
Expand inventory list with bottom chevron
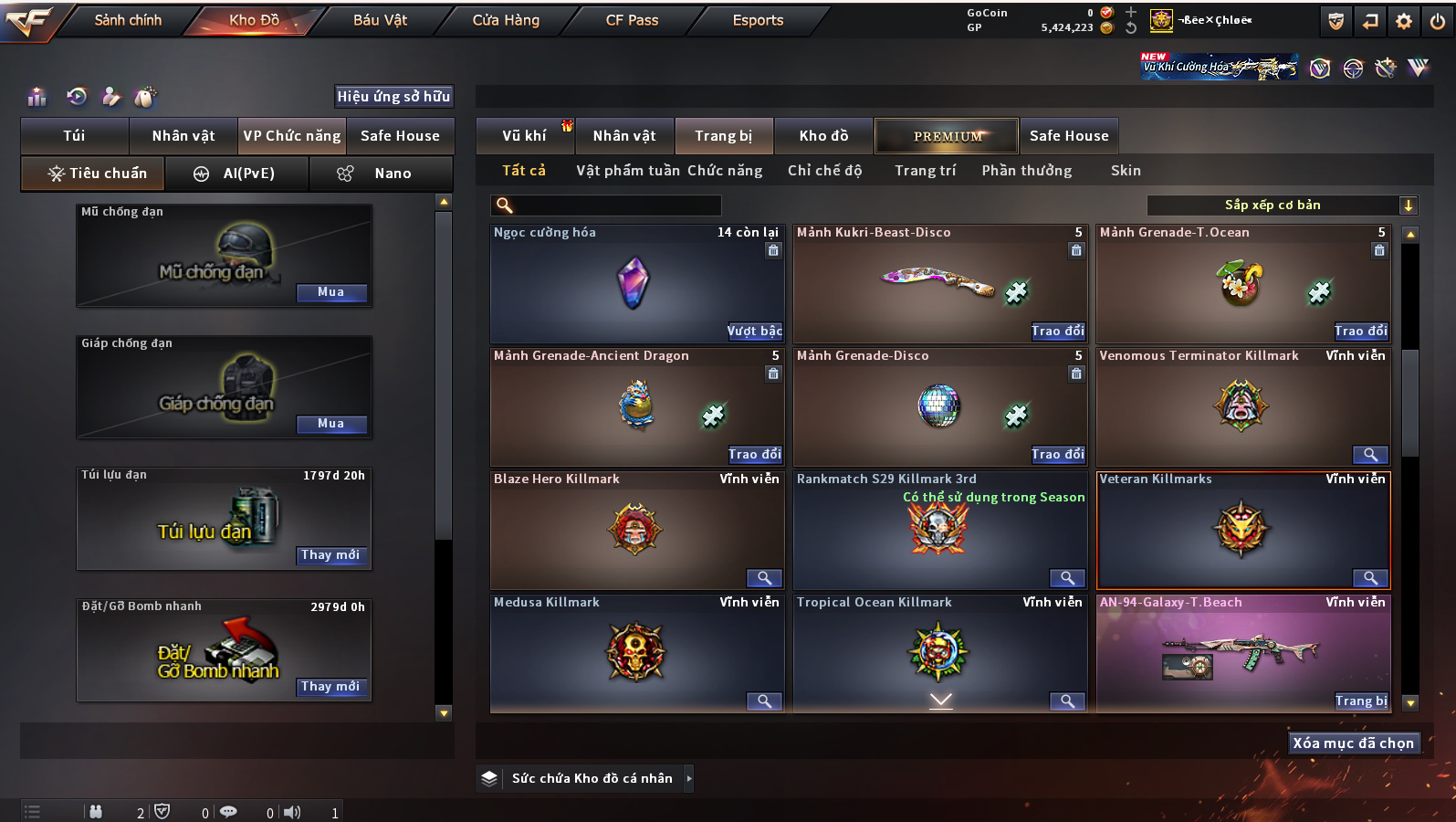[x=940, y=701]
